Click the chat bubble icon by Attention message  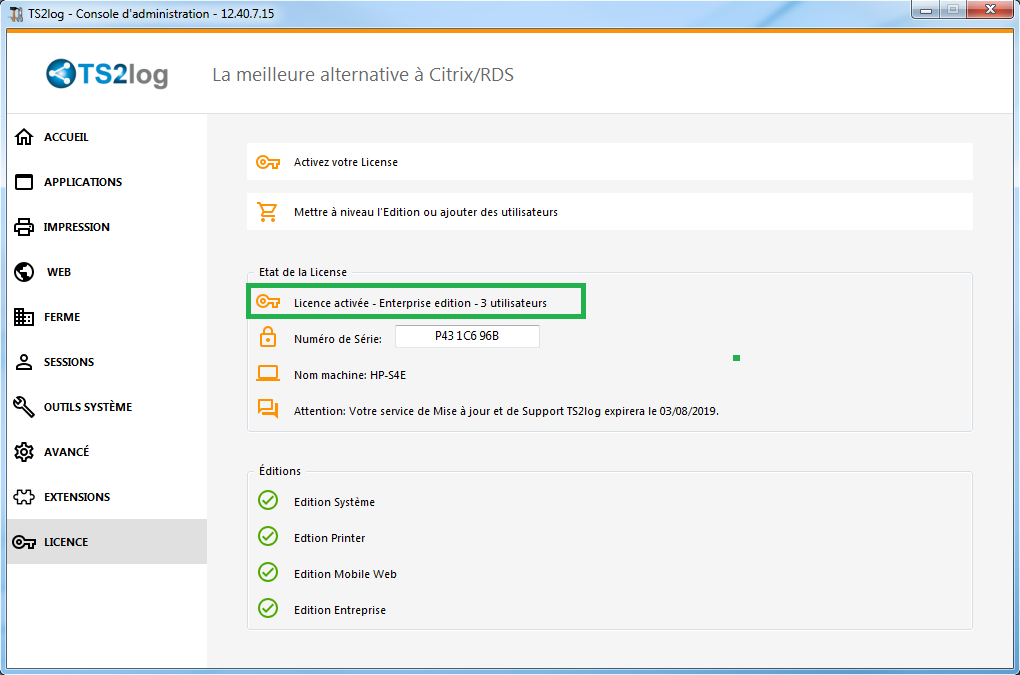pyautogui.click(x=267, y=408)
